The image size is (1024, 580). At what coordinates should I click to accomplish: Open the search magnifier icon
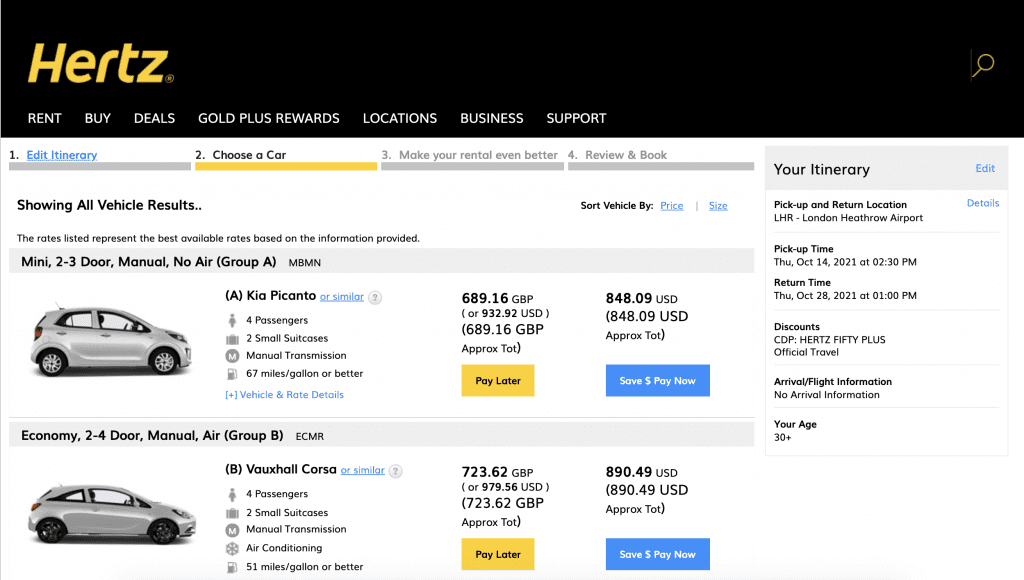(983, 65)
